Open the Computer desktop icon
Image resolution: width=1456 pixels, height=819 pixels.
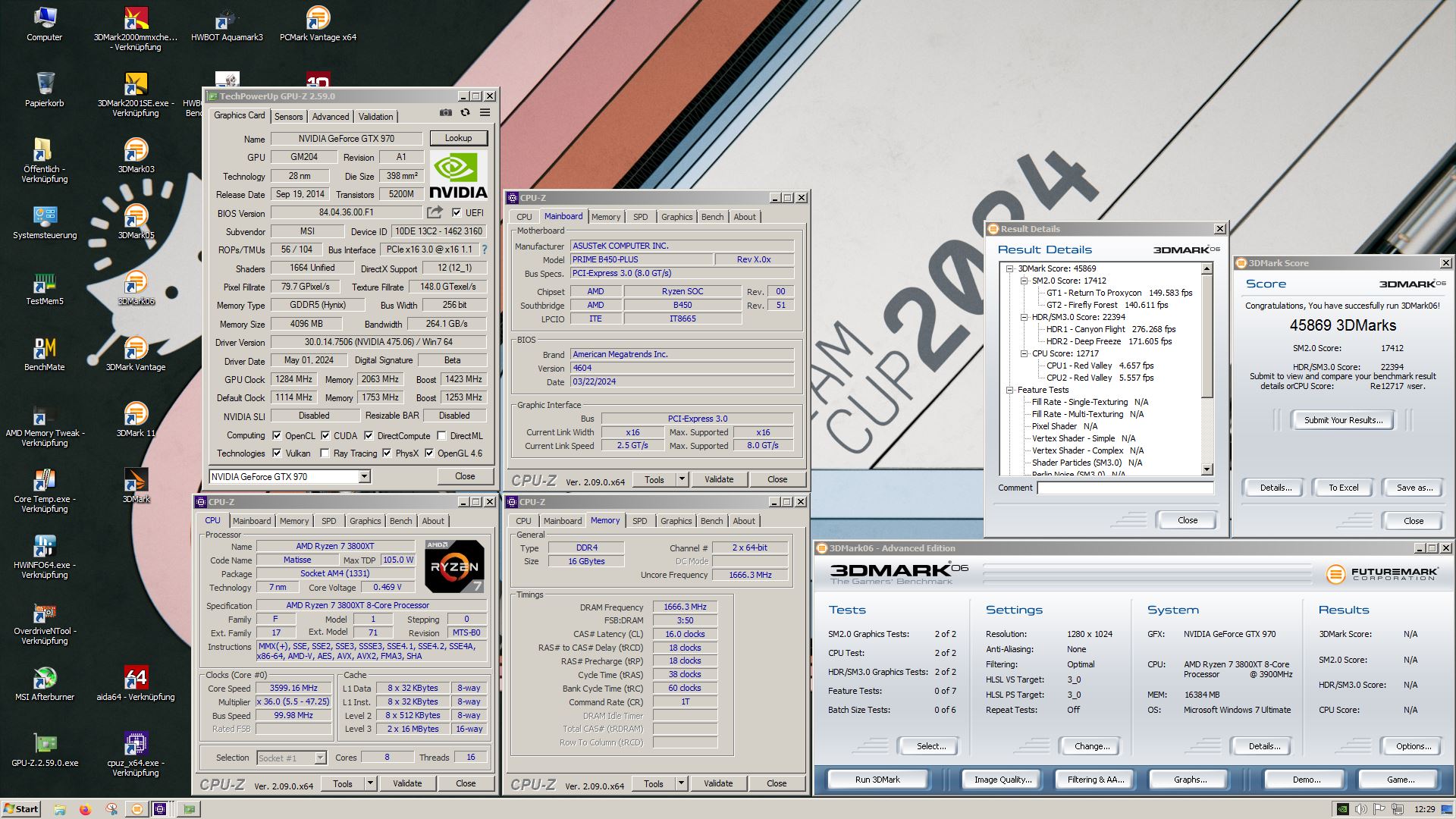44,24
